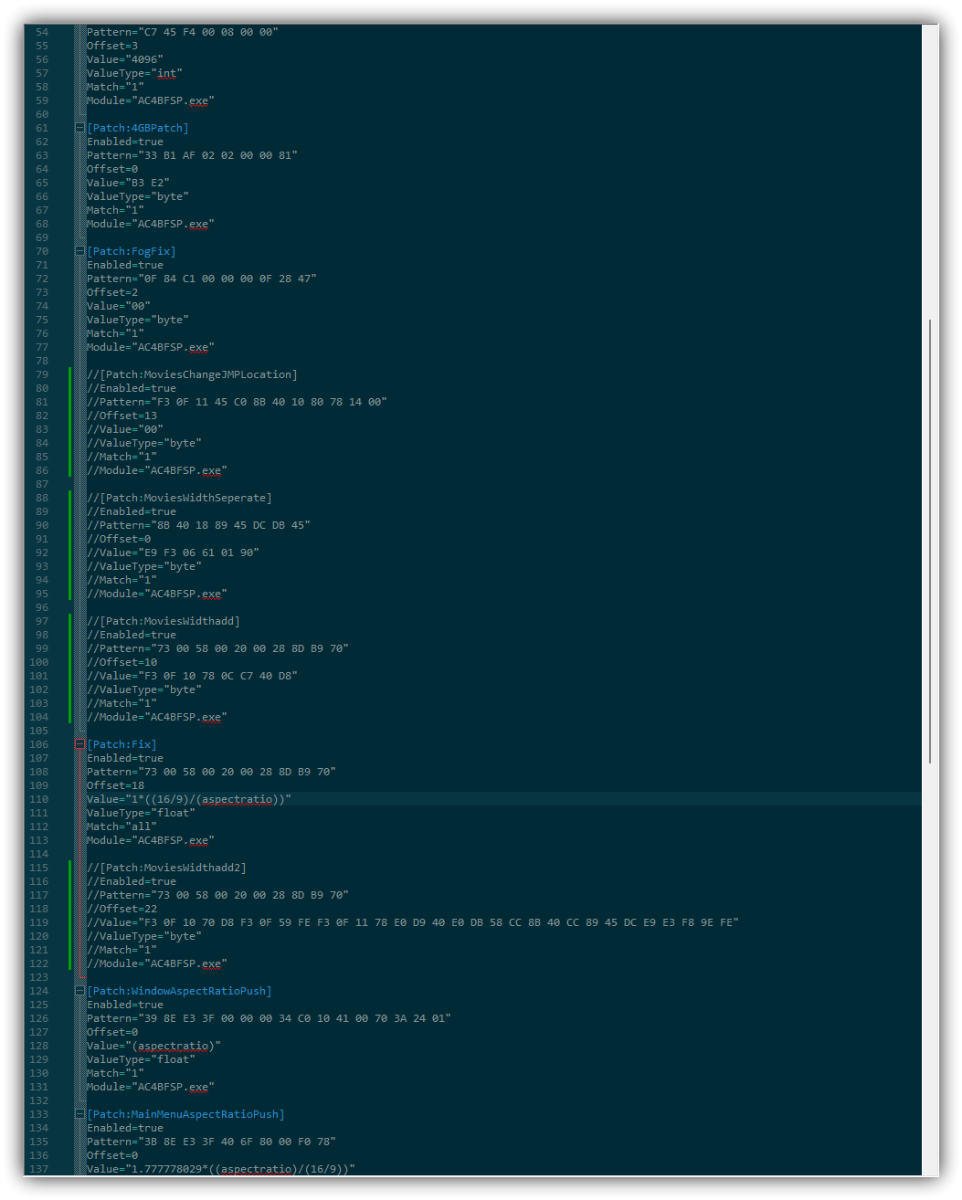Click Pattern="0F 84 C1 00 00 00 0F 28 47"

[x=202, y=278]
